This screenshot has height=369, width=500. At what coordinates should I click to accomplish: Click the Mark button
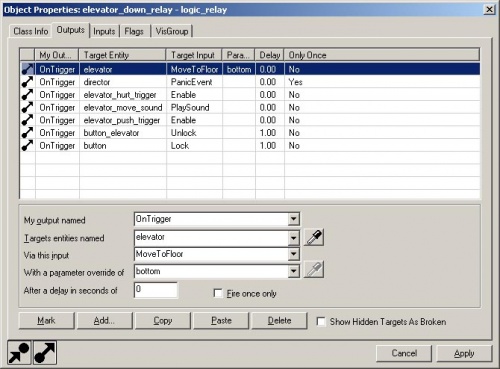(46, 321)
